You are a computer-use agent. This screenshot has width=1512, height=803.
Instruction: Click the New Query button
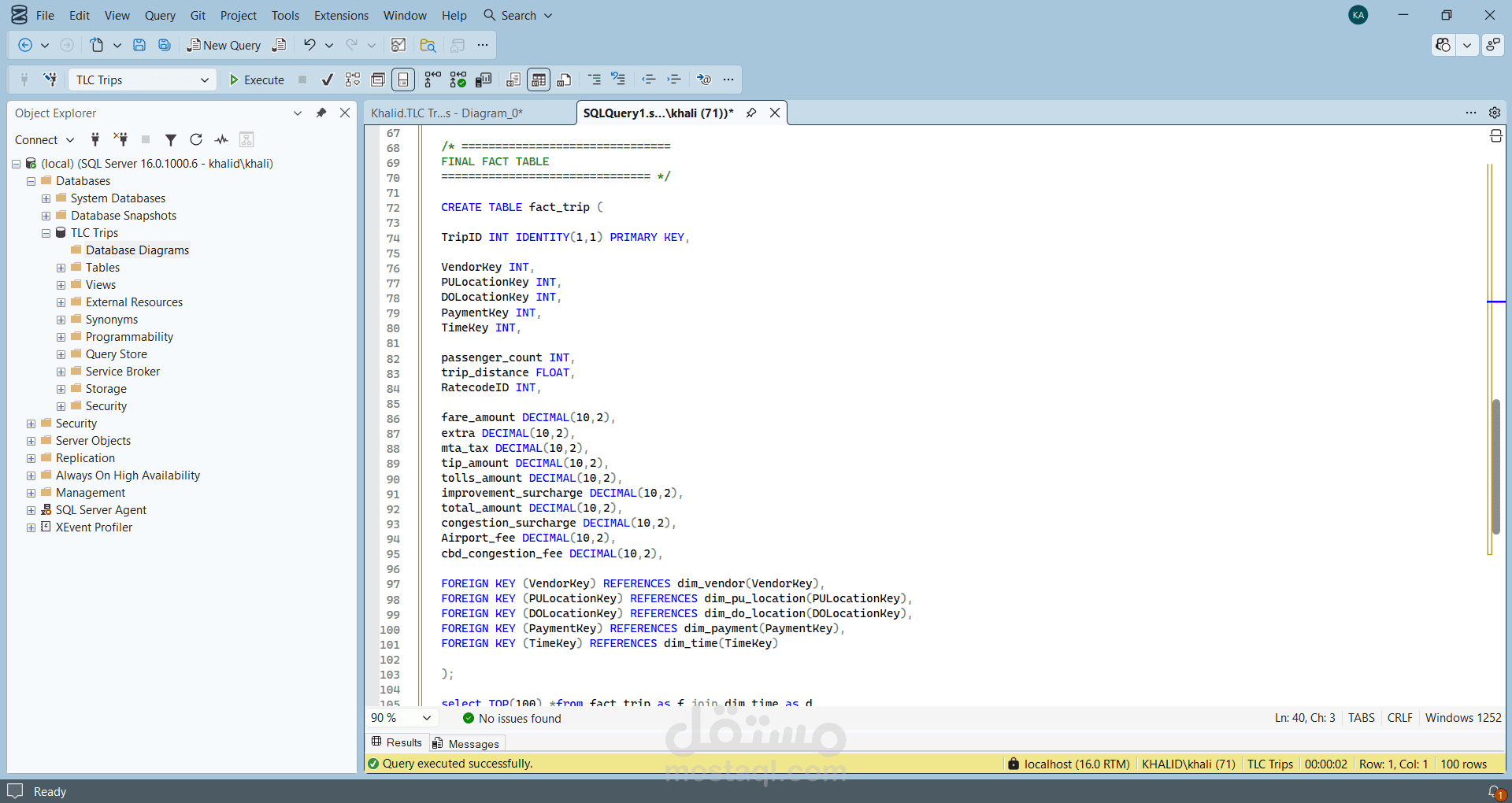point(224,45)
